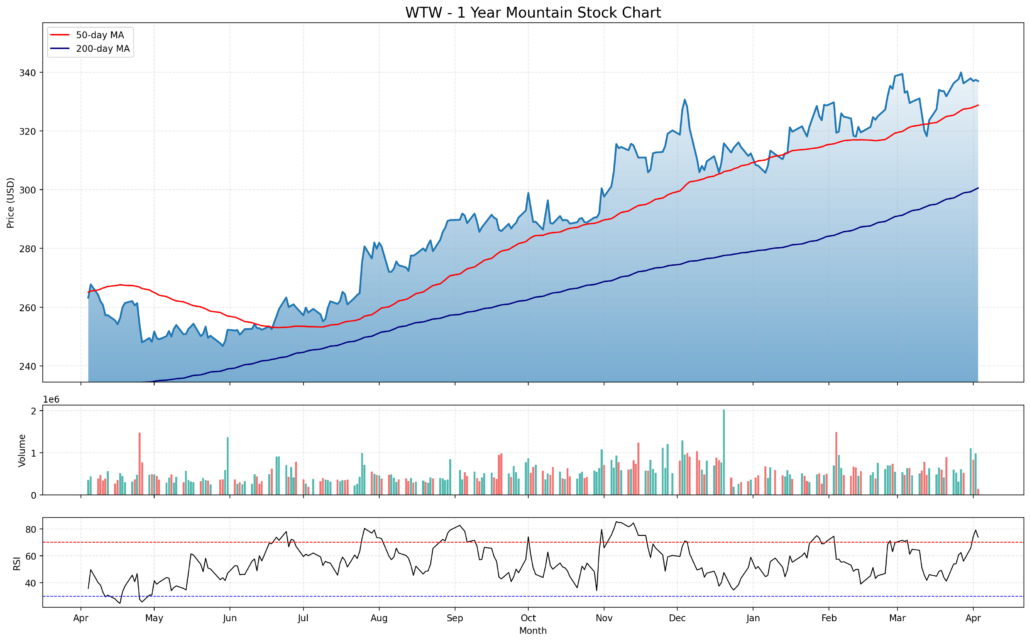Click the "Price (USD)" axis label
This screenshot has width=1030, height=642.
pyautogui.click(x=10, y=202)
